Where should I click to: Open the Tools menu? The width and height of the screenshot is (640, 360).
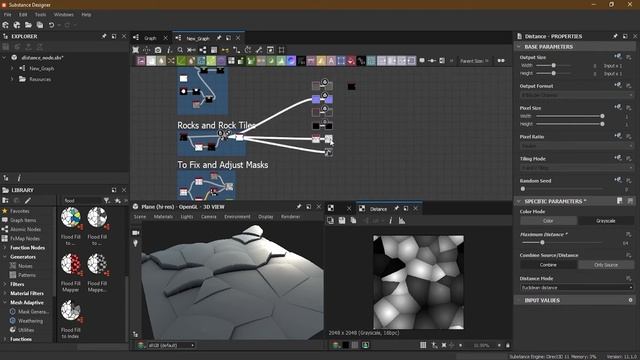pyautogui.click(x=40, y=15)
